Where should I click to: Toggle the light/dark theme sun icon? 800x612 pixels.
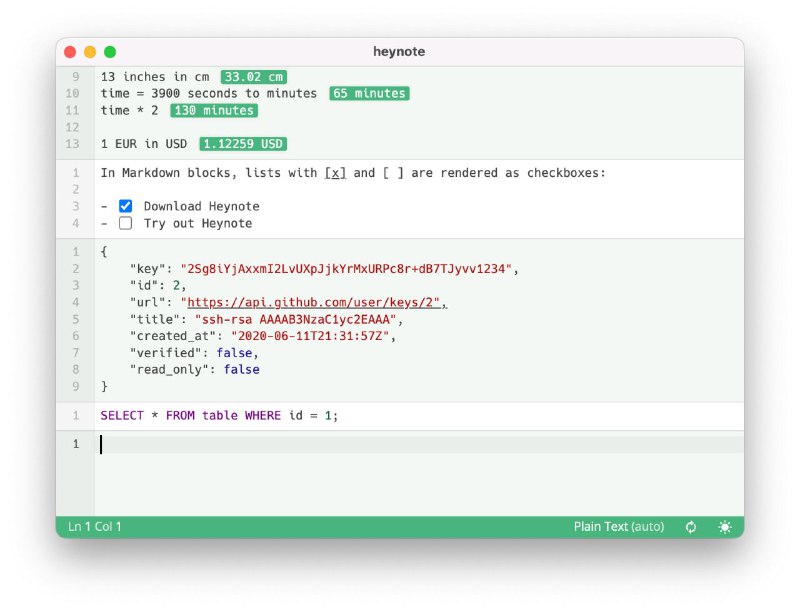(x=725, y=527)
